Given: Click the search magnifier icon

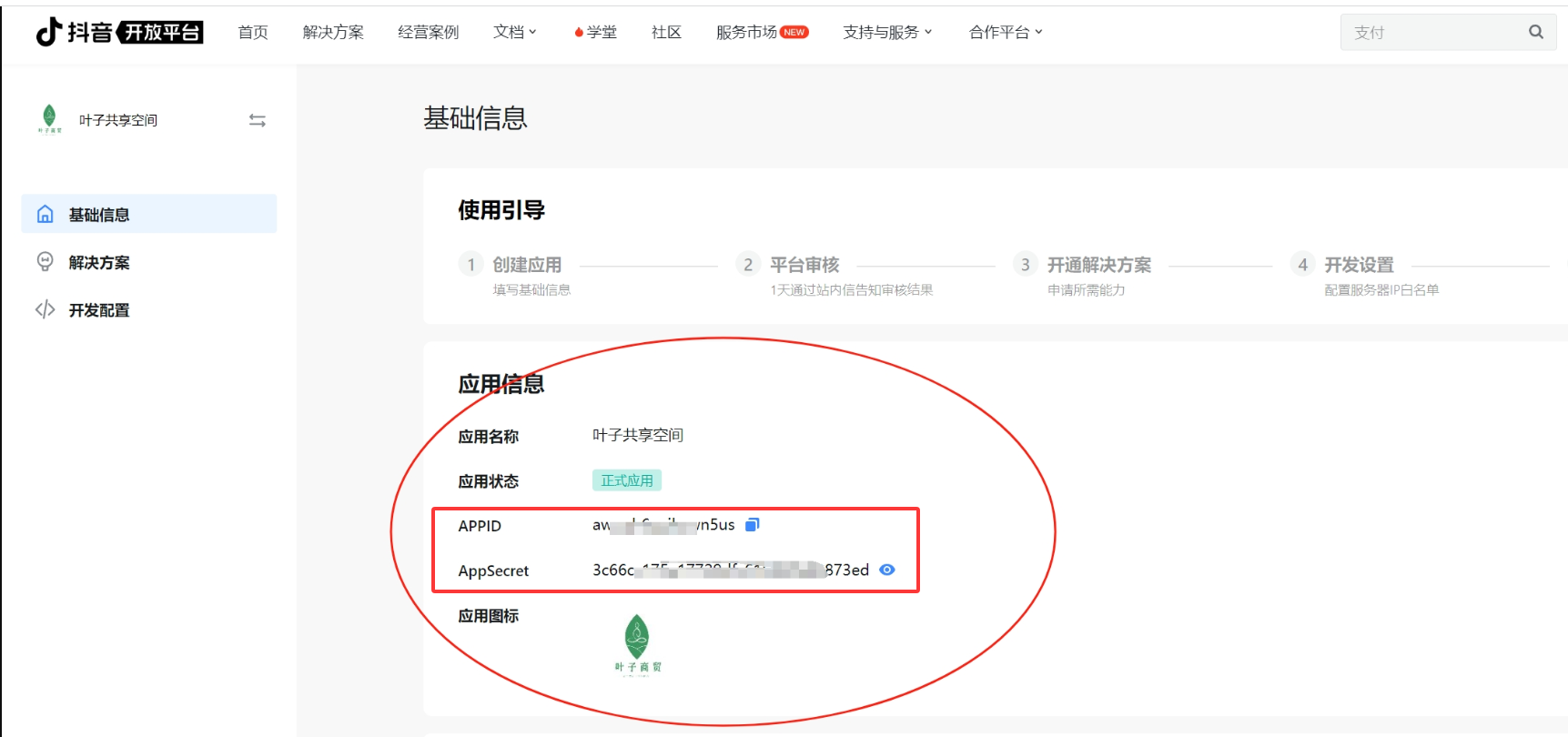Looking at the screenshot, I should tap(1536, 32).
